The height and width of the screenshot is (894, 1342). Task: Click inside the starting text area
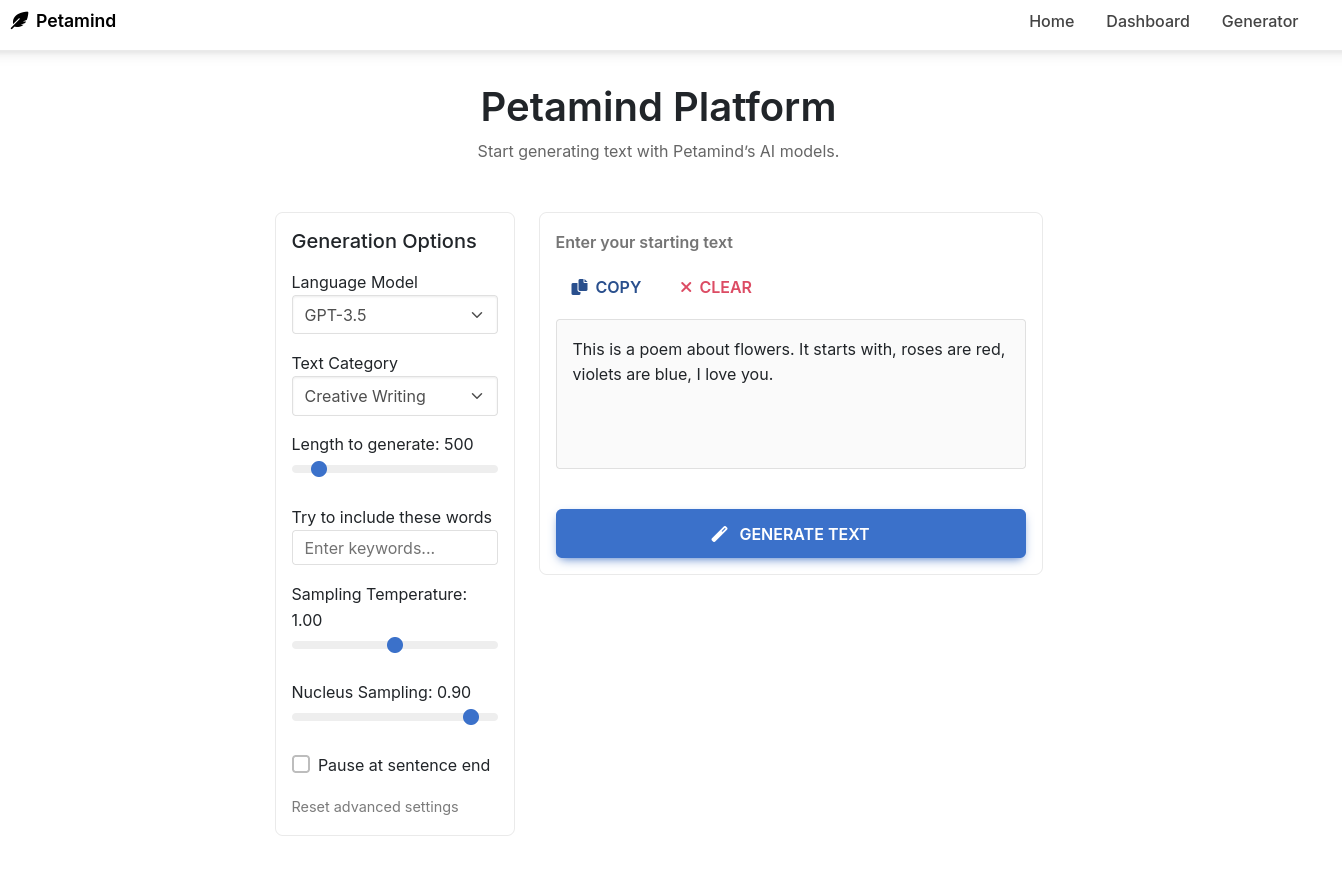[790, 410]
